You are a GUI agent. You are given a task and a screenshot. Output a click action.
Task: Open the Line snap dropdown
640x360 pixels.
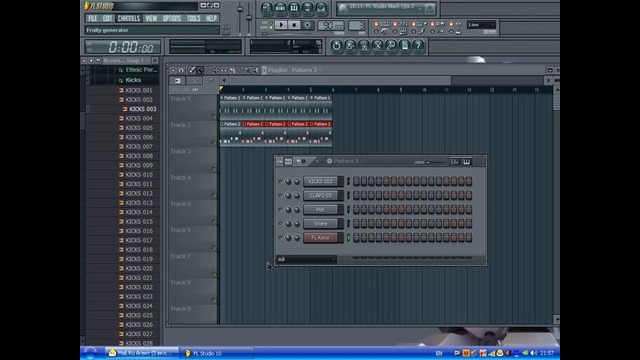[482, 25]
